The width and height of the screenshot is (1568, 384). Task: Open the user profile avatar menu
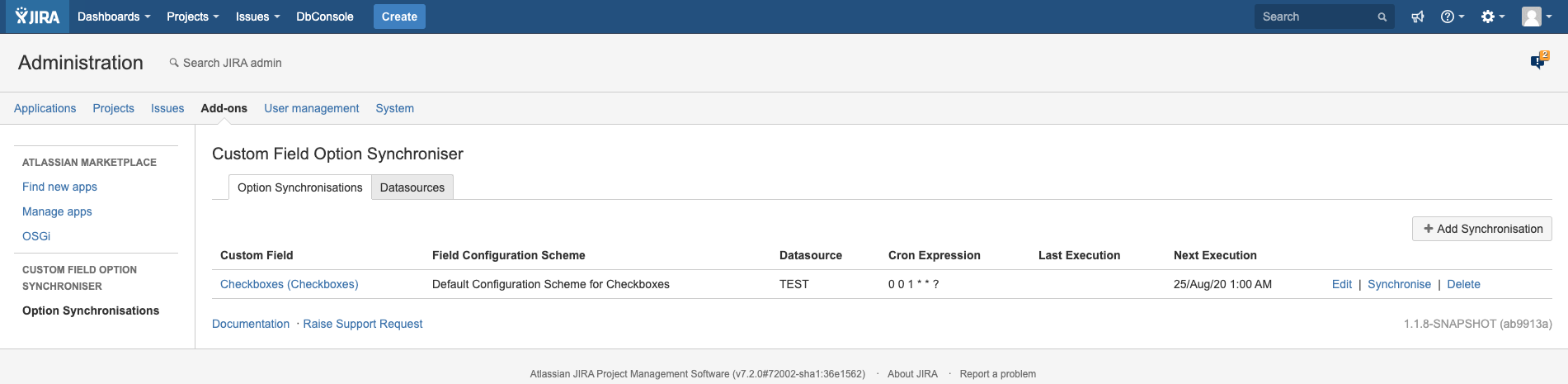pyautogui.click(x=1536, y=17)
